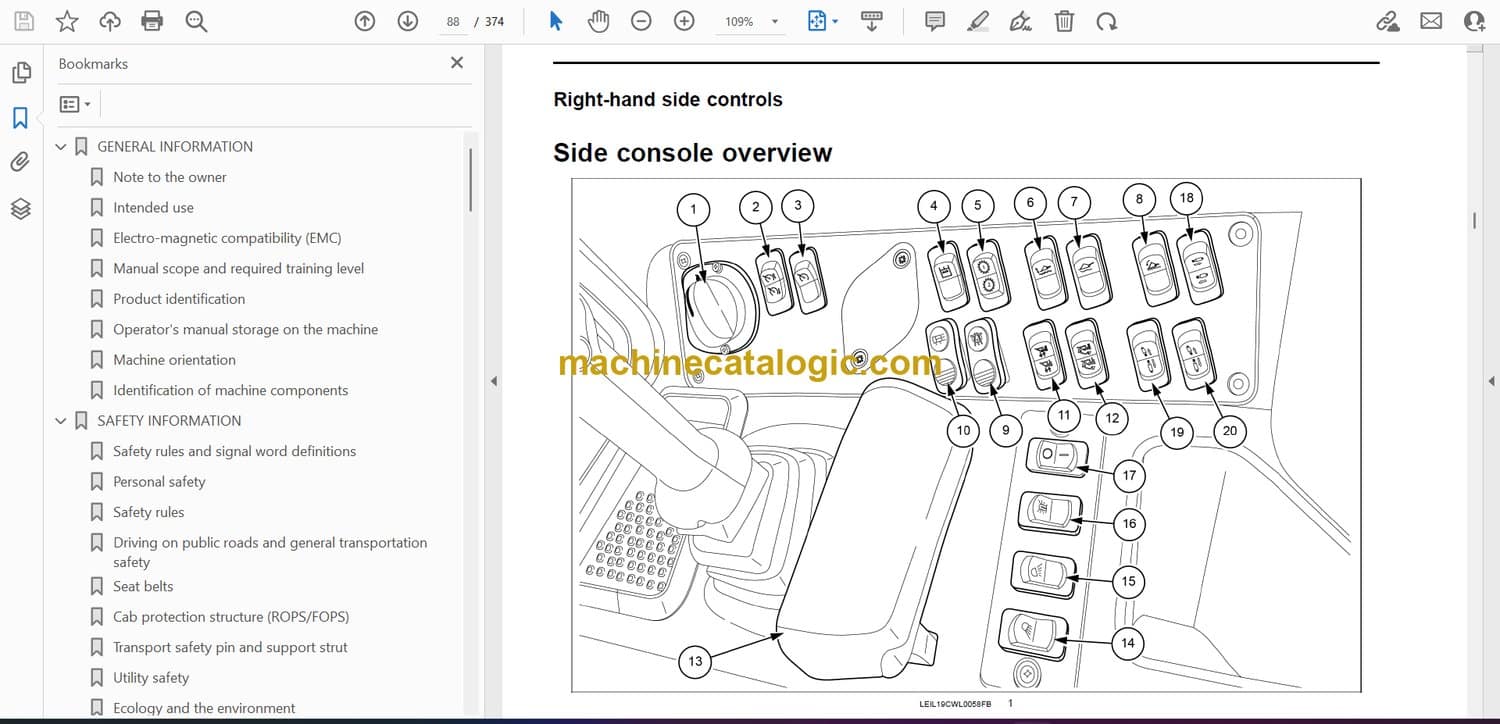This screenshot has height=724, width=1500.
Task: Click the page number field showing 88
Action: pos(453,21)
